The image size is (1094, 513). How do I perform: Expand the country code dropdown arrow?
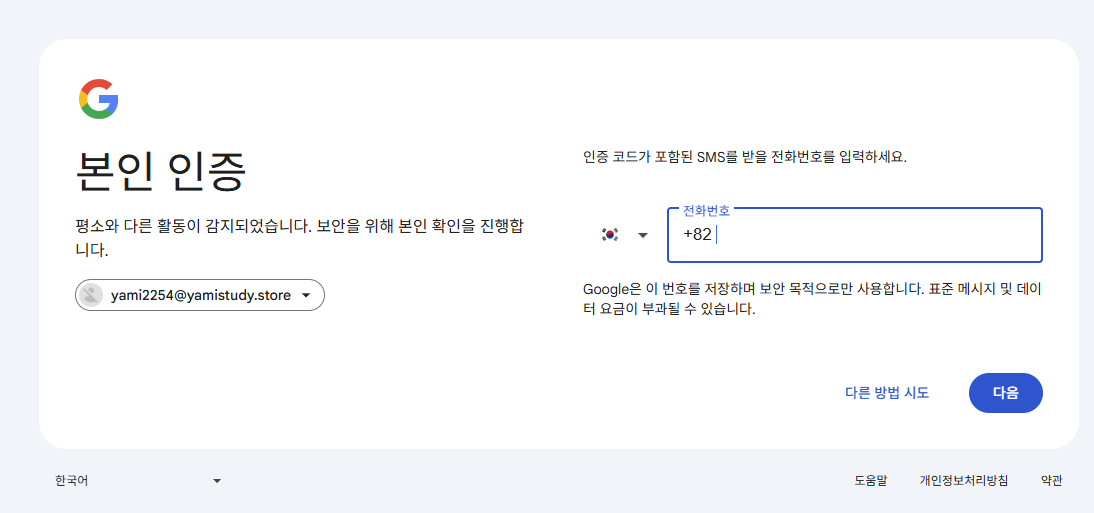(x=643, y=236)
